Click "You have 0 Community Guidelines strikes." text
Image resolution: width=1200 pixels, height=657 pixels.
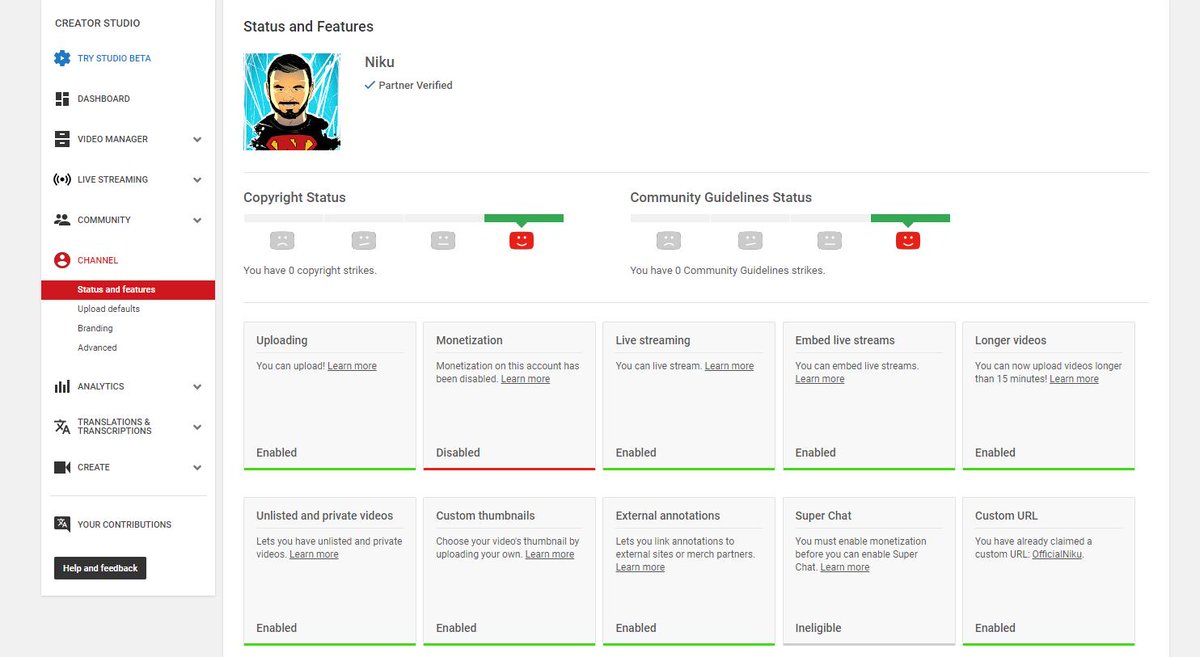727,270
